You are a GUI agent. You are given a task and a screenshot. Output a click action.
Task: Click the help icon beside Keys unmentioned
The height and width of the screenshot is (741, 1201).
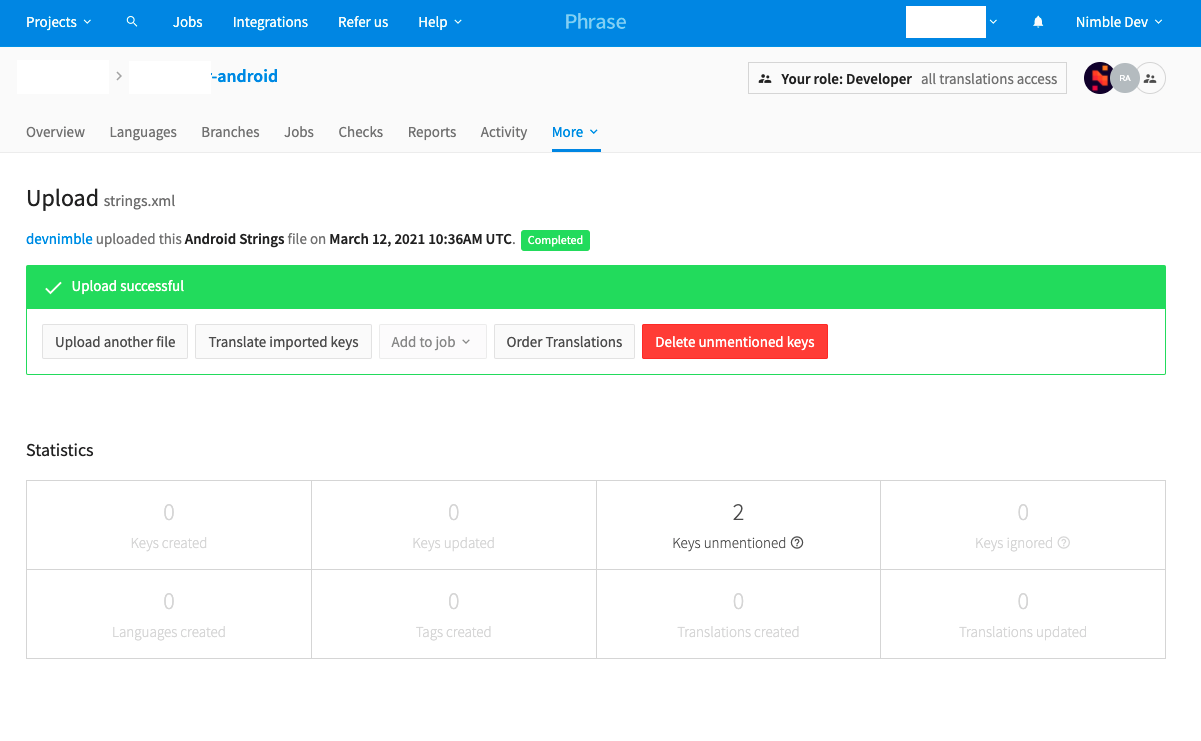(x=797, y=543)
